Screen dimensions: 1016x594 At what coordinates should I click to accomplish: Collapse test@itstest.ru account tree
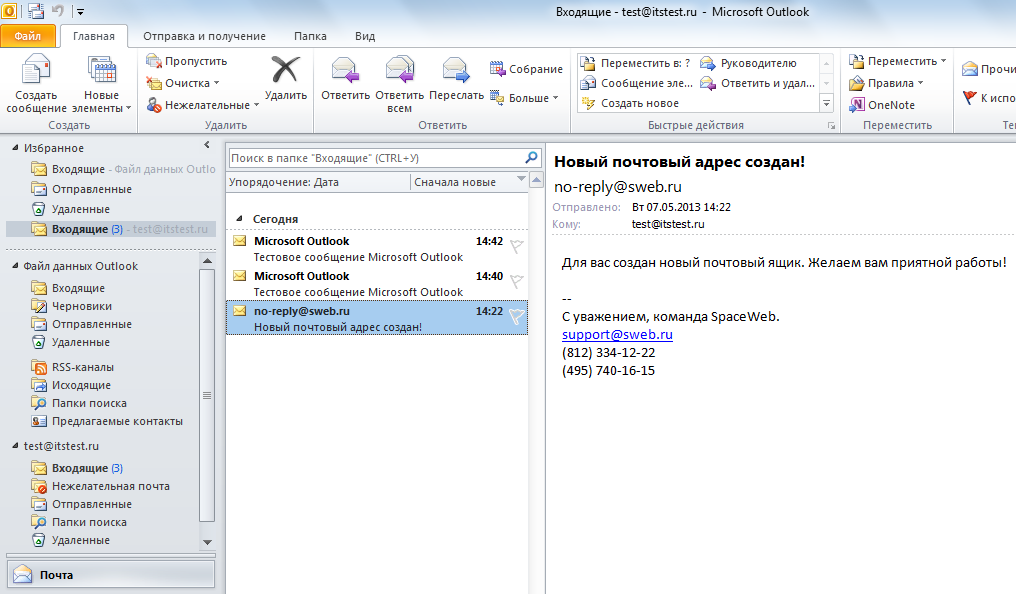16,446
